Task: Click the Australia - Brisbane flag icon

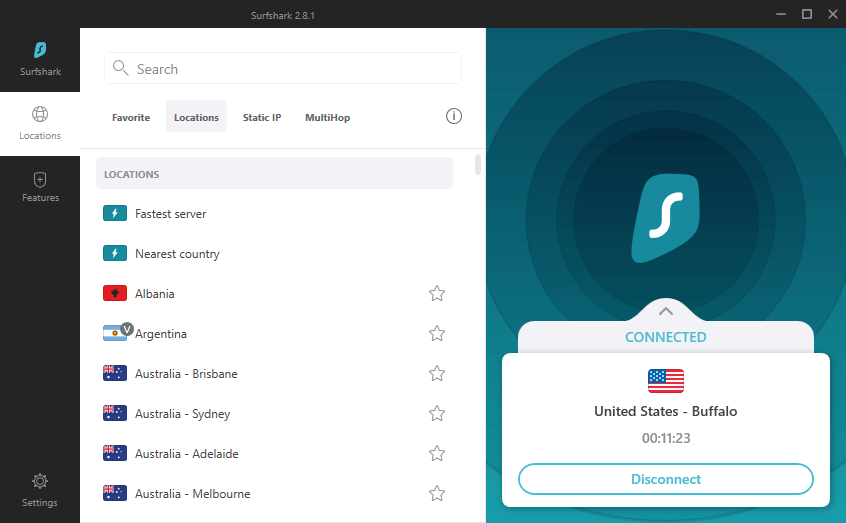Action: 115,373
